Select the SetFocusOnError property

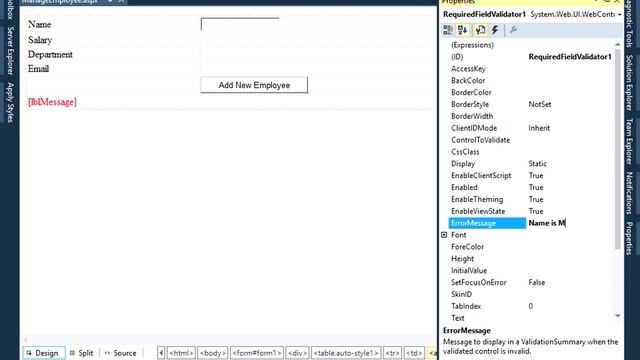pos(478,282)
